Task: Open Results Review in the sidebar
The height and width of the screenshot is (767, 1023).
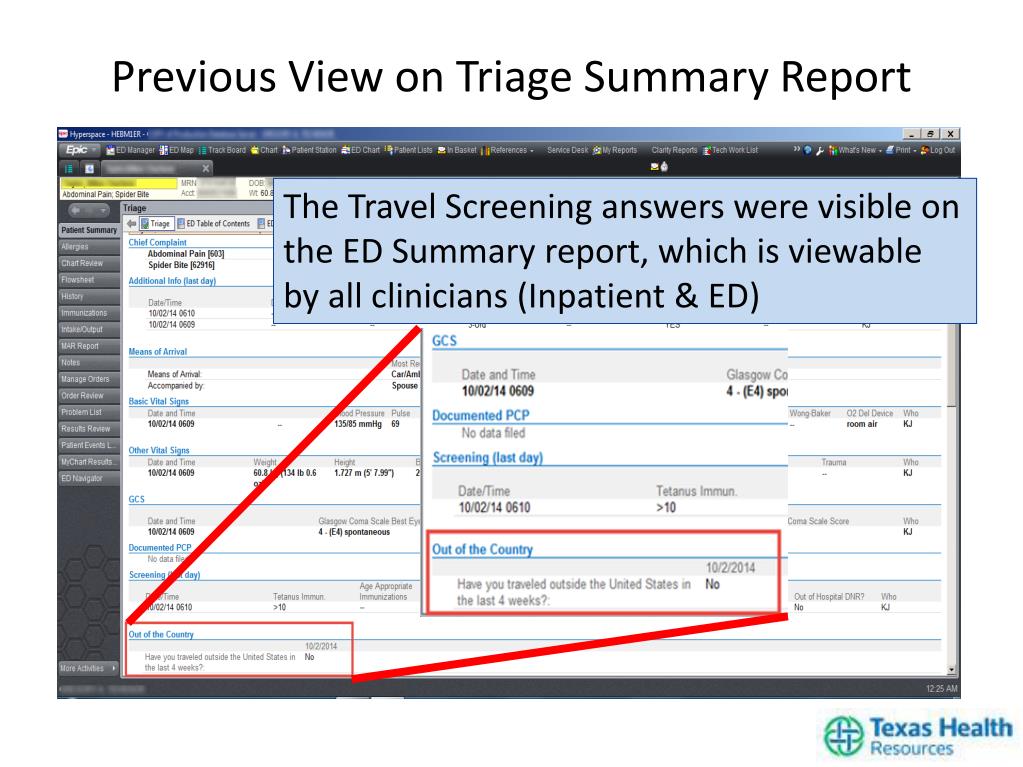Action: click(89, 429)
